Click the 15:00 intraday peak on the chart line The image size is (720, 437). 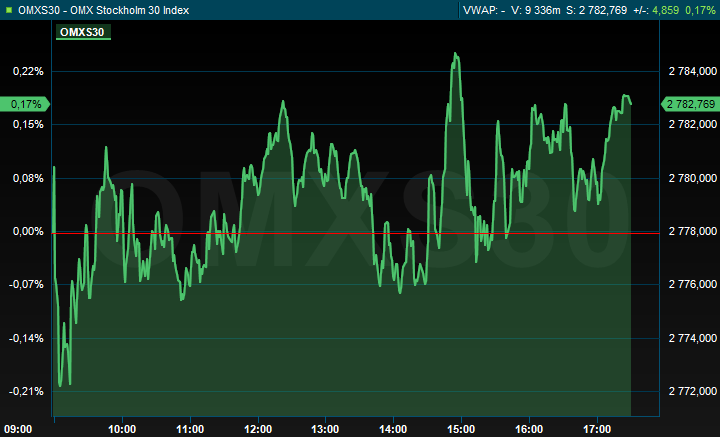pos(455,54)
